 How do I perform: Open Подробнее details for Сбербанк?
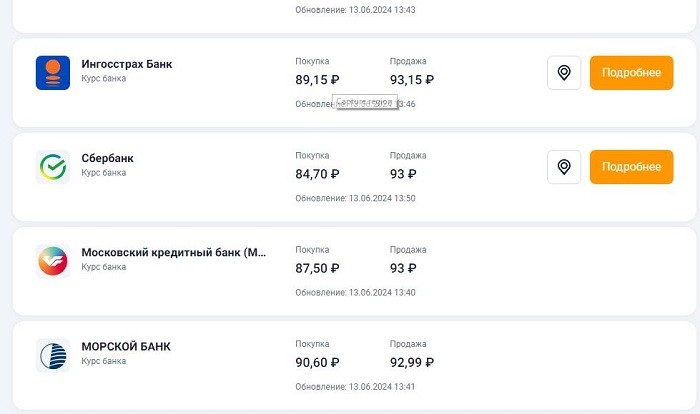[631, 167]
